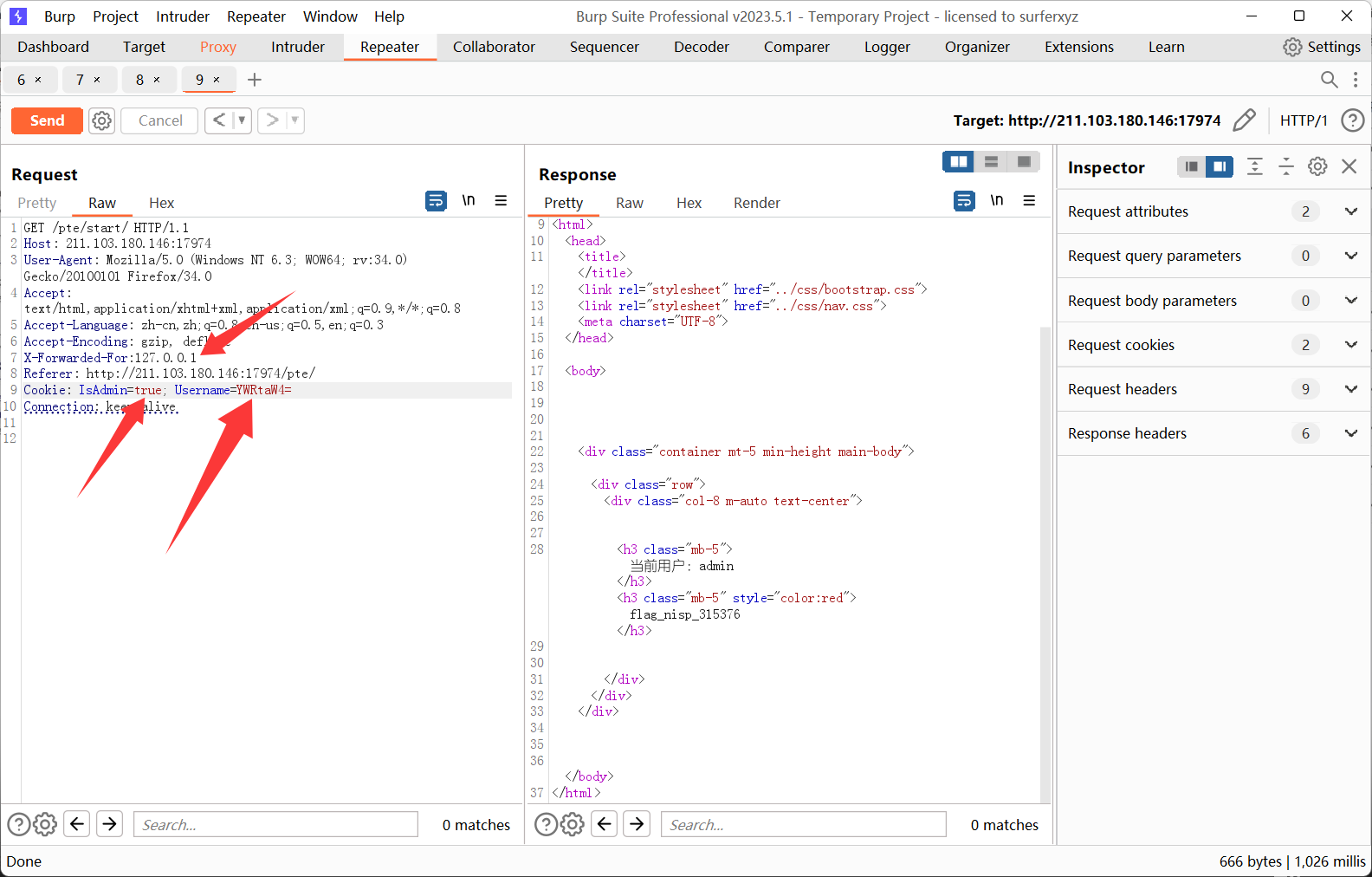1372x877 pixels.
Task: Collapse all Inspector sections icon
Action: click(1286, 166)
